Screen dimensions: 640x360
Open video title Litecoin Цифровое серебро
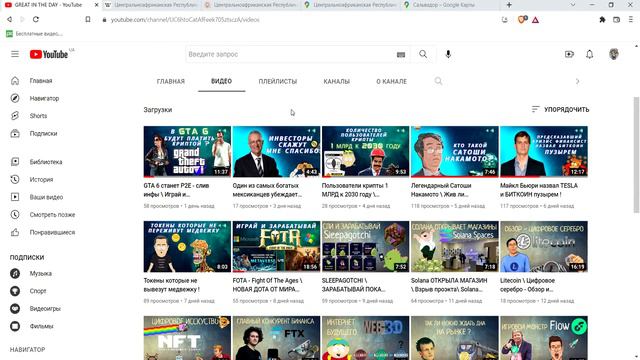527,285
